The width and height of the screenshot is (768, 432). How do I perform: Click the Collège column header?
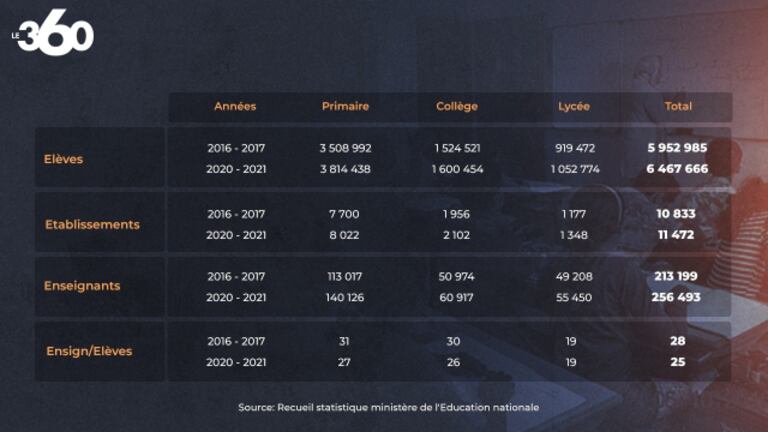point(457,106)
